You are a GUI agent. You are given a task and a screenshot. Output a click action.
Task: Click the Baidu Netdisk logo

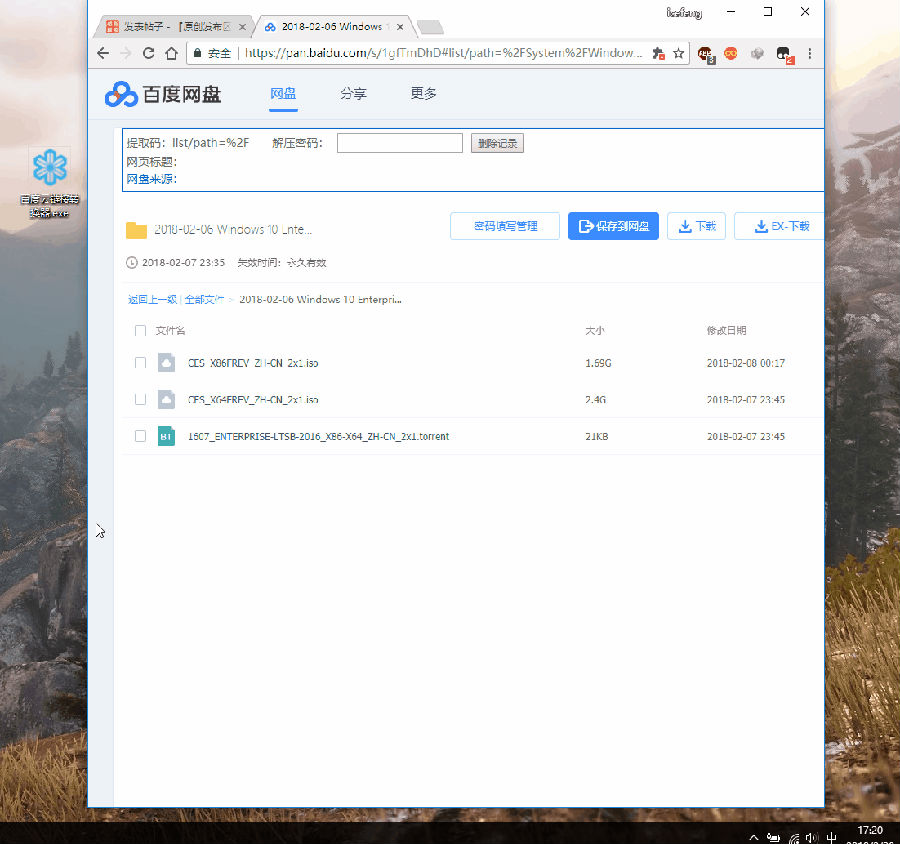pos(163,94)
